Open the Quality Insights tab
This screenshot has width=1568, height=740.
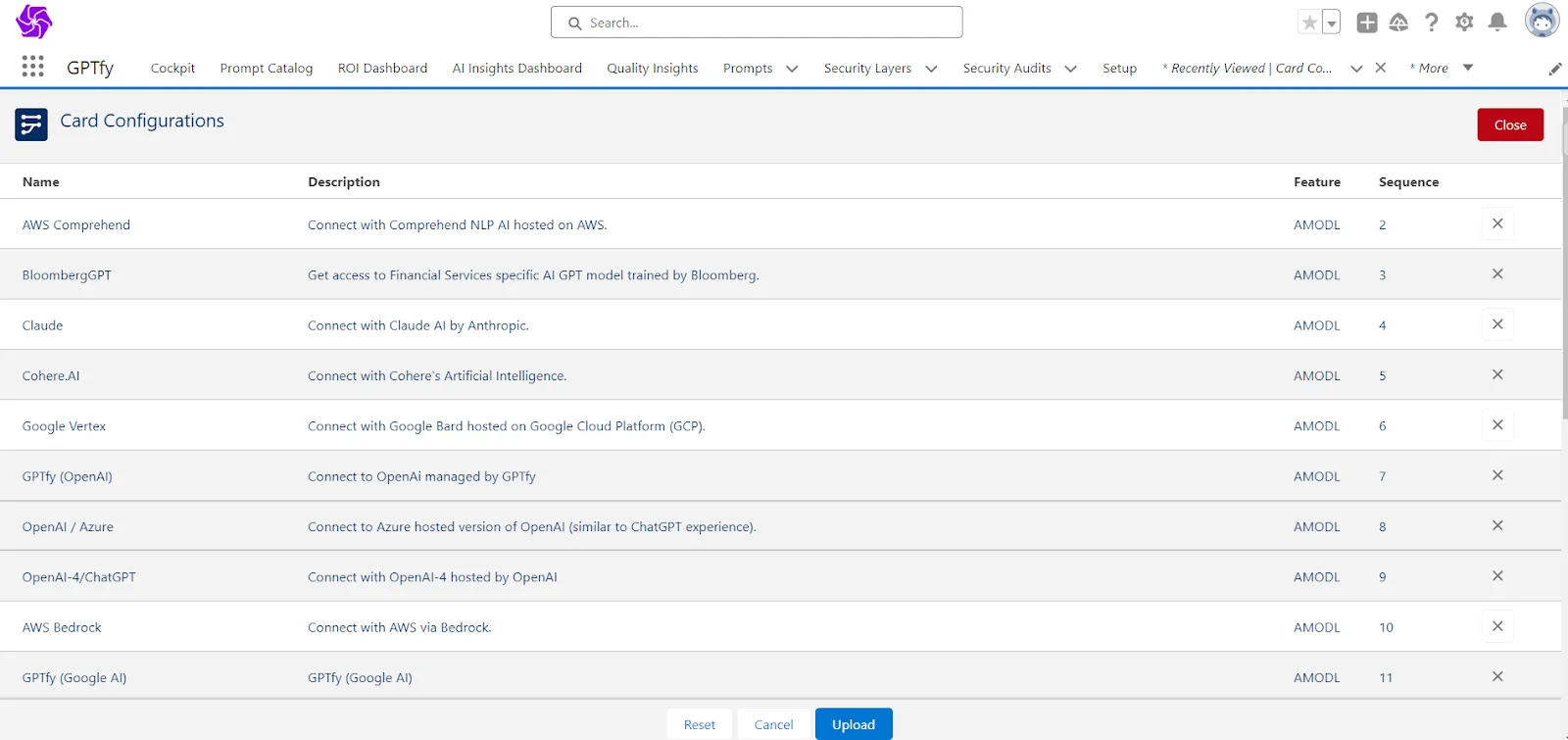click(x=653, y=68)
